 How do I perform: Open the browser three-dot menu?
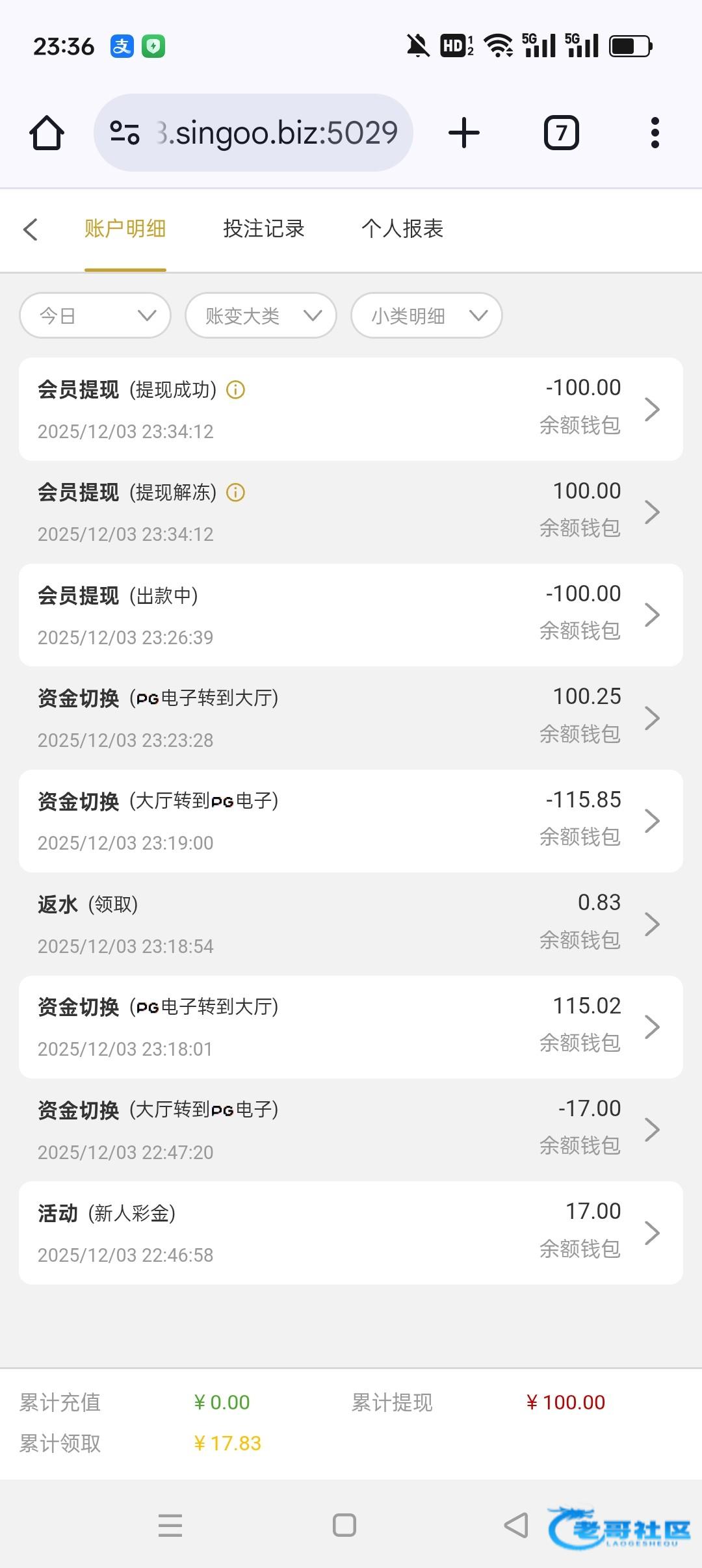coord(655,133)
